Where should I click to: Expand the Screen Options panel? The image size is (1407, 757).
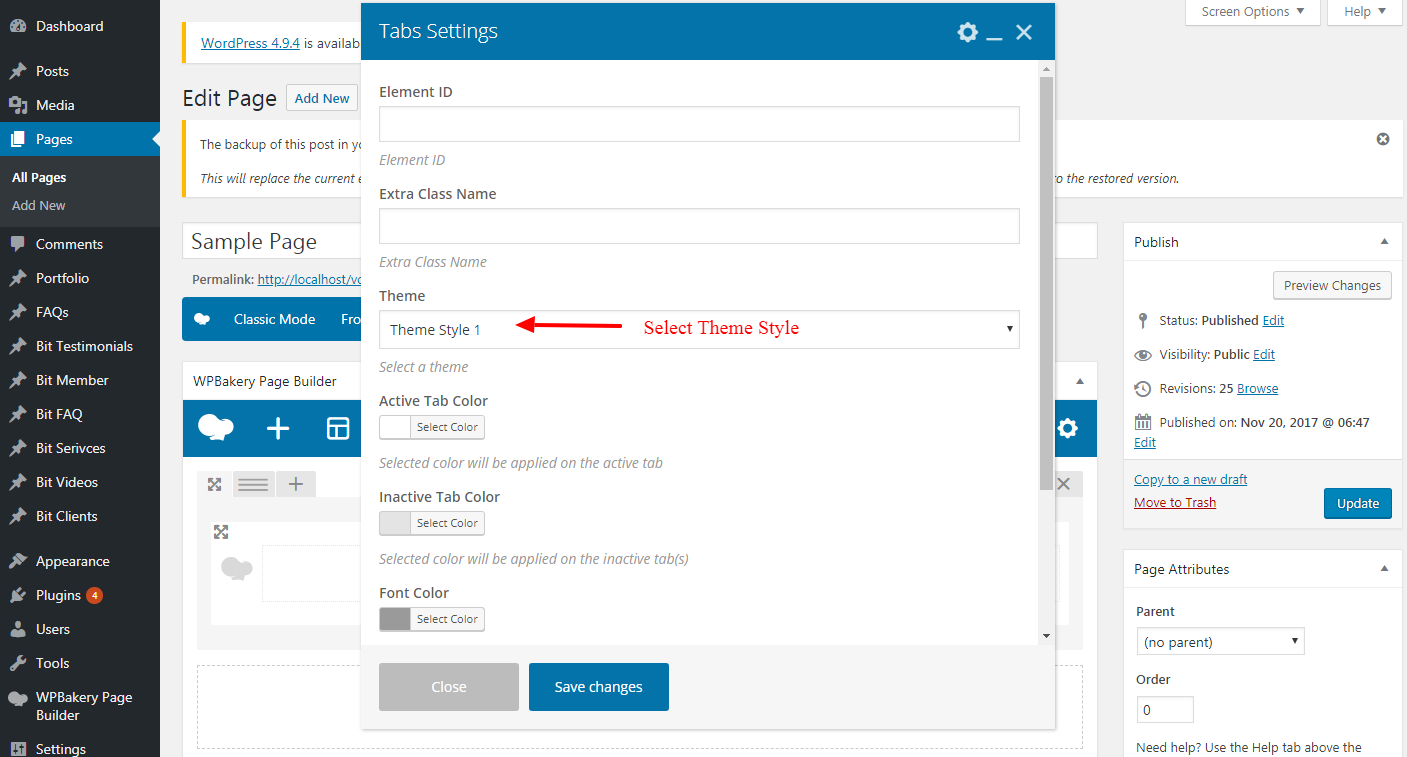tap(1252, 12)
